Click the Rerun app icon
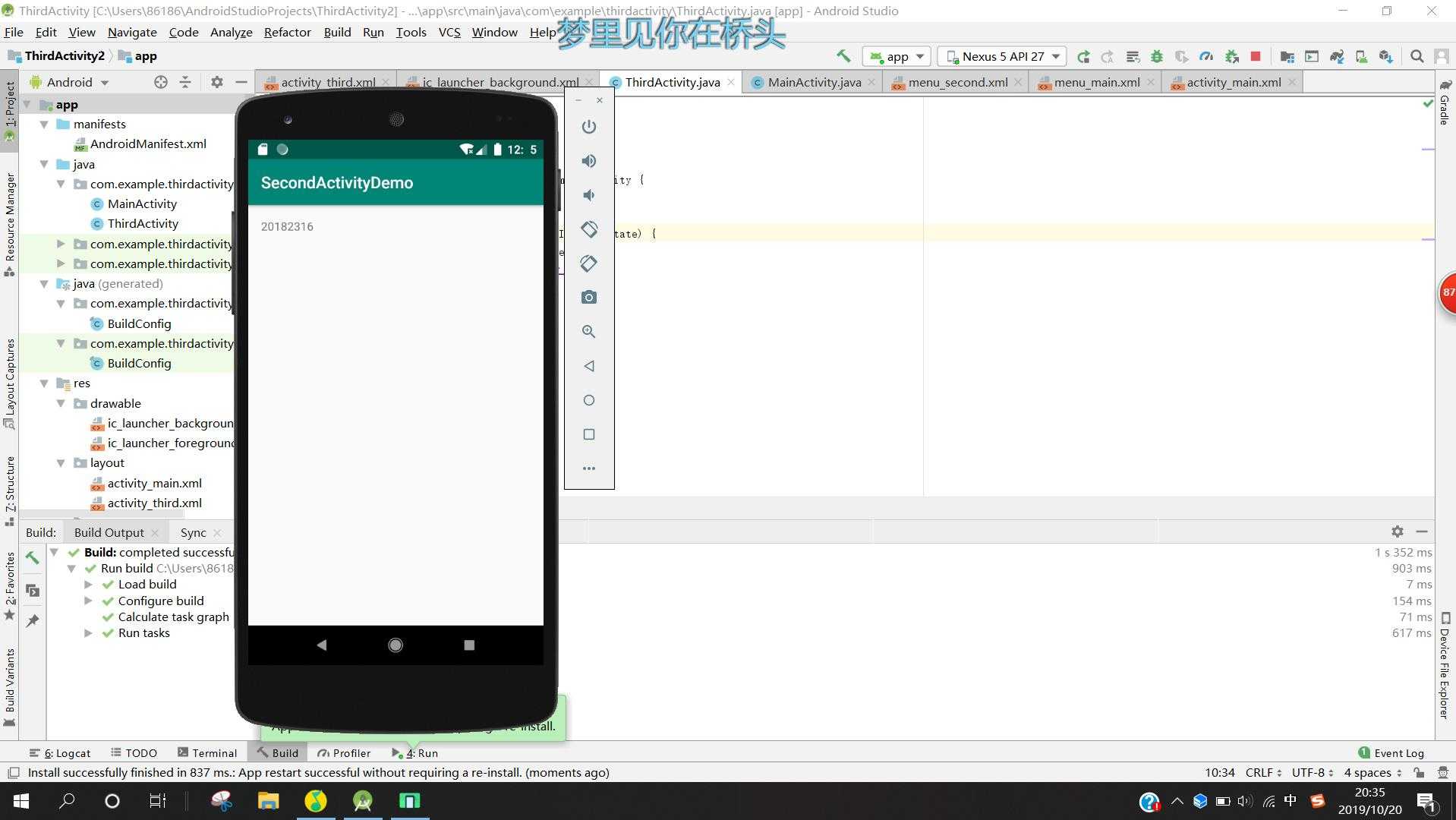Viewport: 1456px width, 820px height. click(x=1083, y=56)
